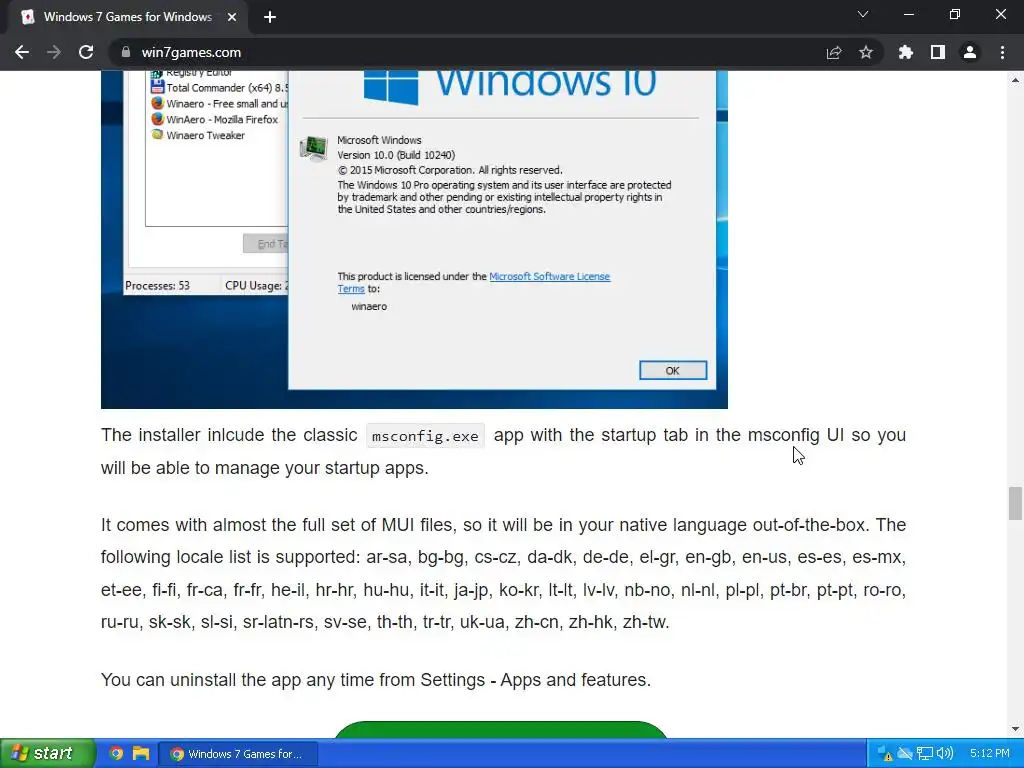Click the browser back arrow

pos(22,52)
